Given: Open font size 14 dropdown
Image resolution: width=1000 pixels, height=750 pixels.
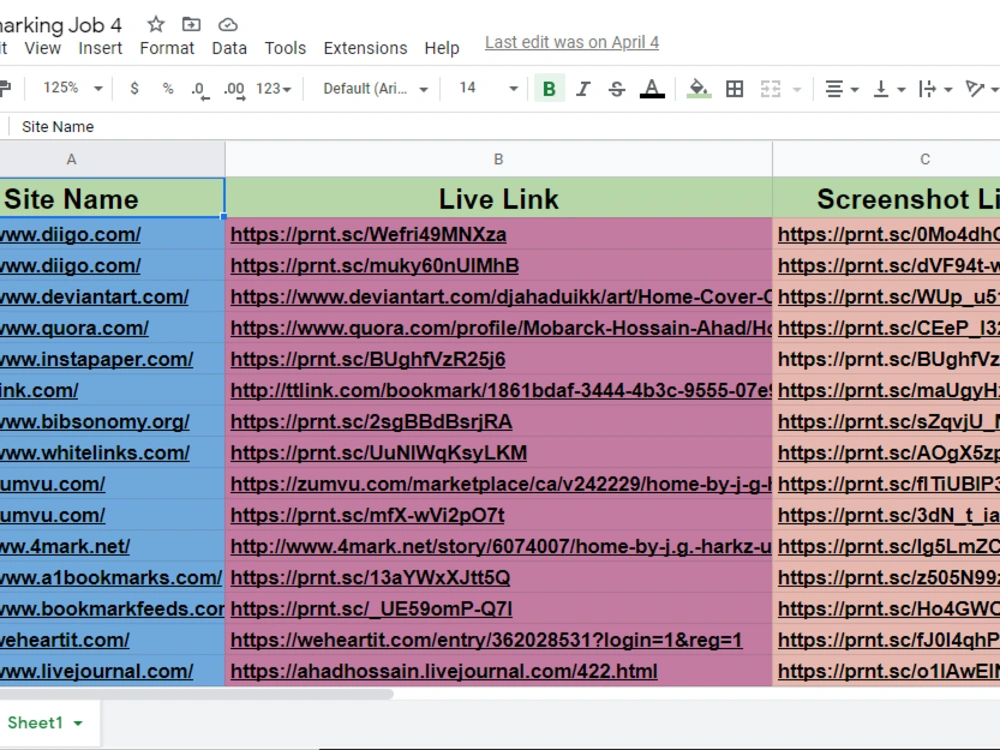Looking at the screenshot, I should (488, 88).
